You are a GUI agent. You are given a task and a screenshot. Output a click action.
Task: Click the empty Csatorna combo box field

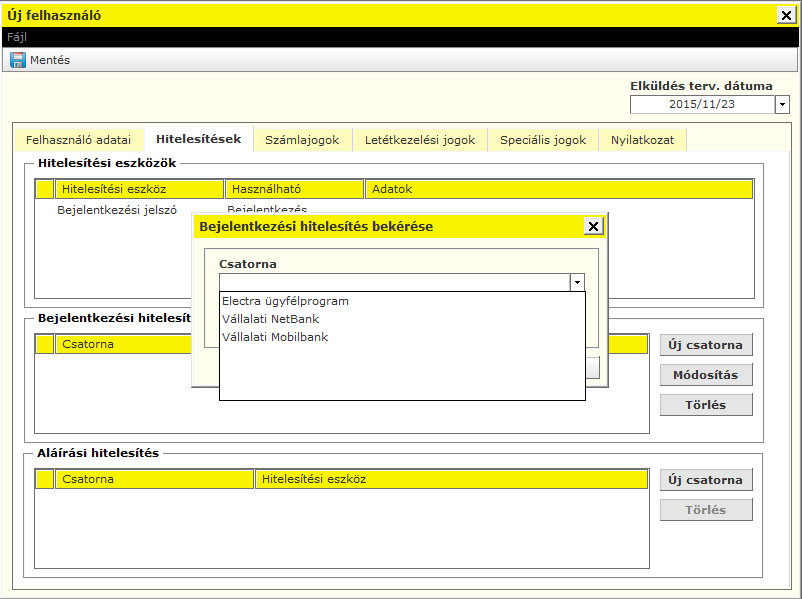click(394, 282)
